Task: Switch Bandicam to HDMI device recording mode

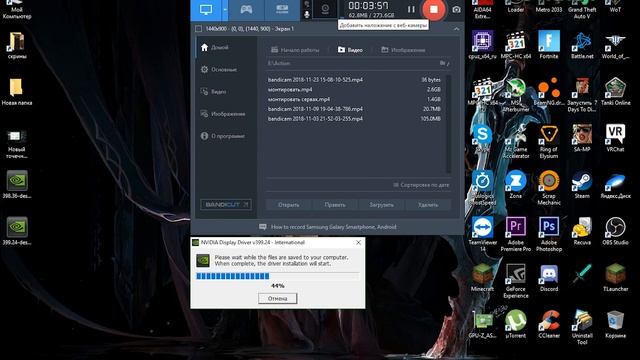Action: pyautogui.click(x=282, y=9)
